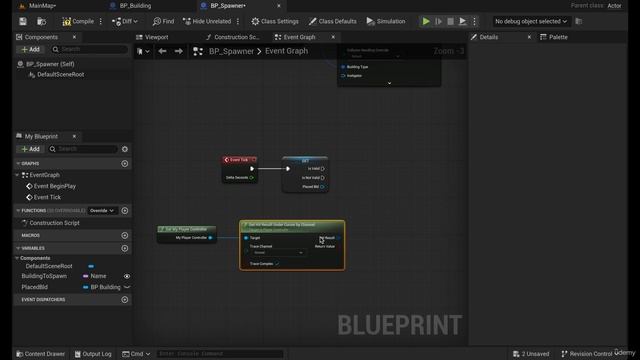Navigate forward in graph history

(178, 51)
